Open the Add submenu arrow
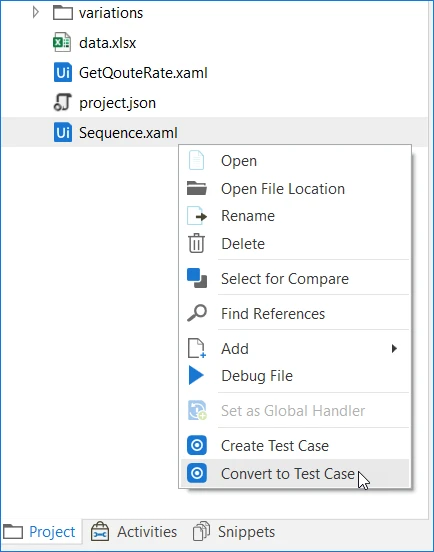 tap(394, 349)
